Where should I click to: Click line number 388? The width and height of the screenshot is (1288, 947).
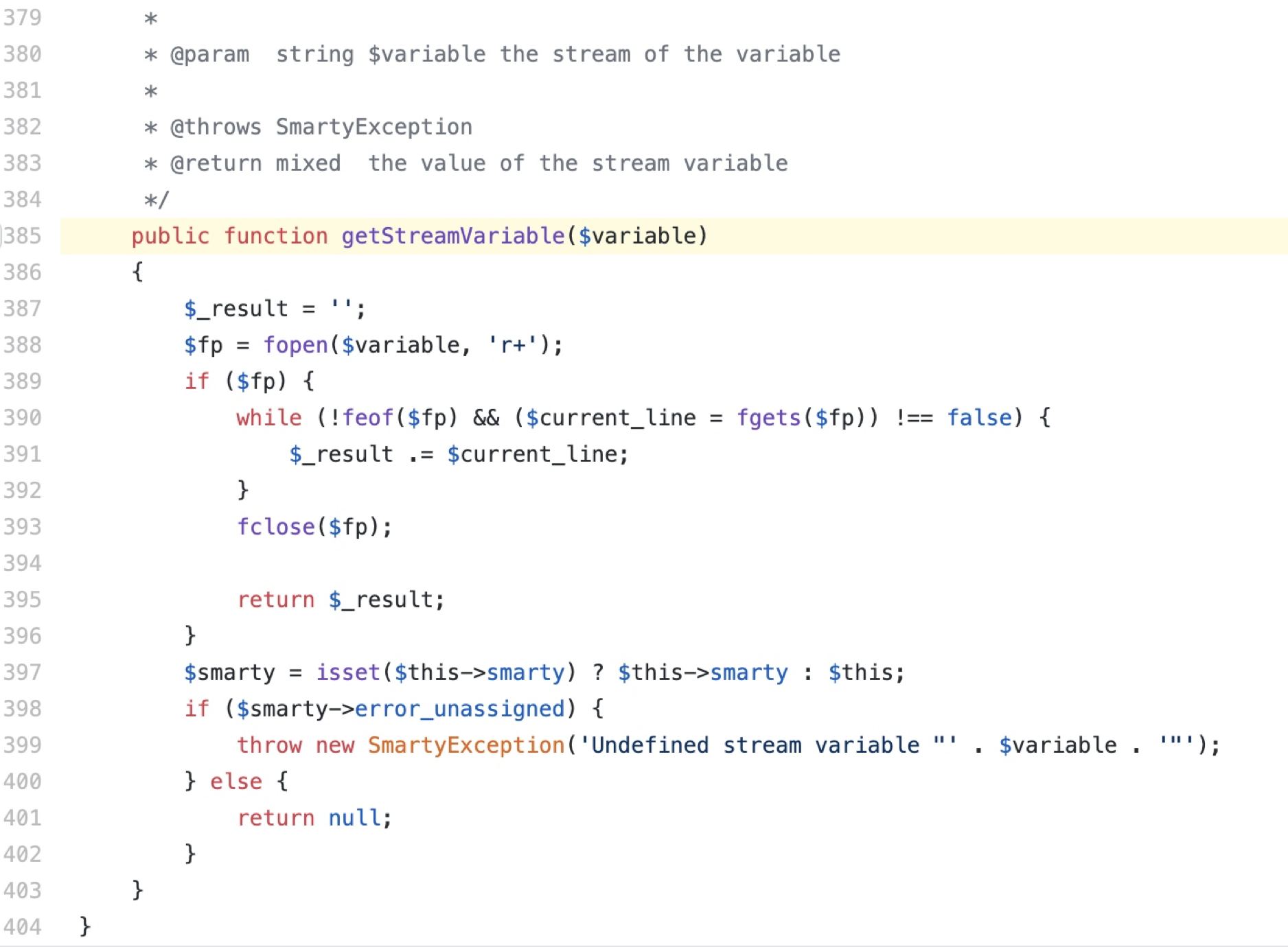click(x=23, y=345)
